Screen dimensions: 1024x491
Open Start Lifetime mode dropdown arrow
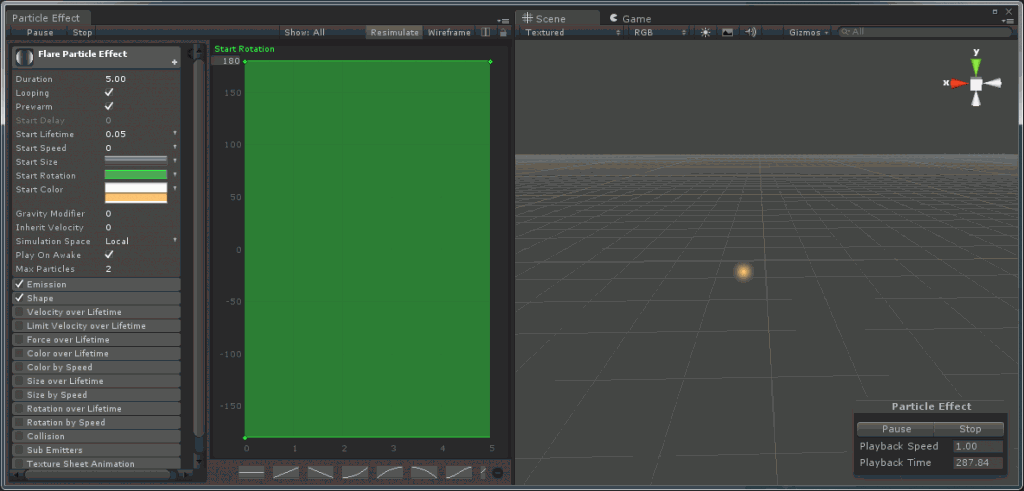pyautogui.click(x=174, y=133)
